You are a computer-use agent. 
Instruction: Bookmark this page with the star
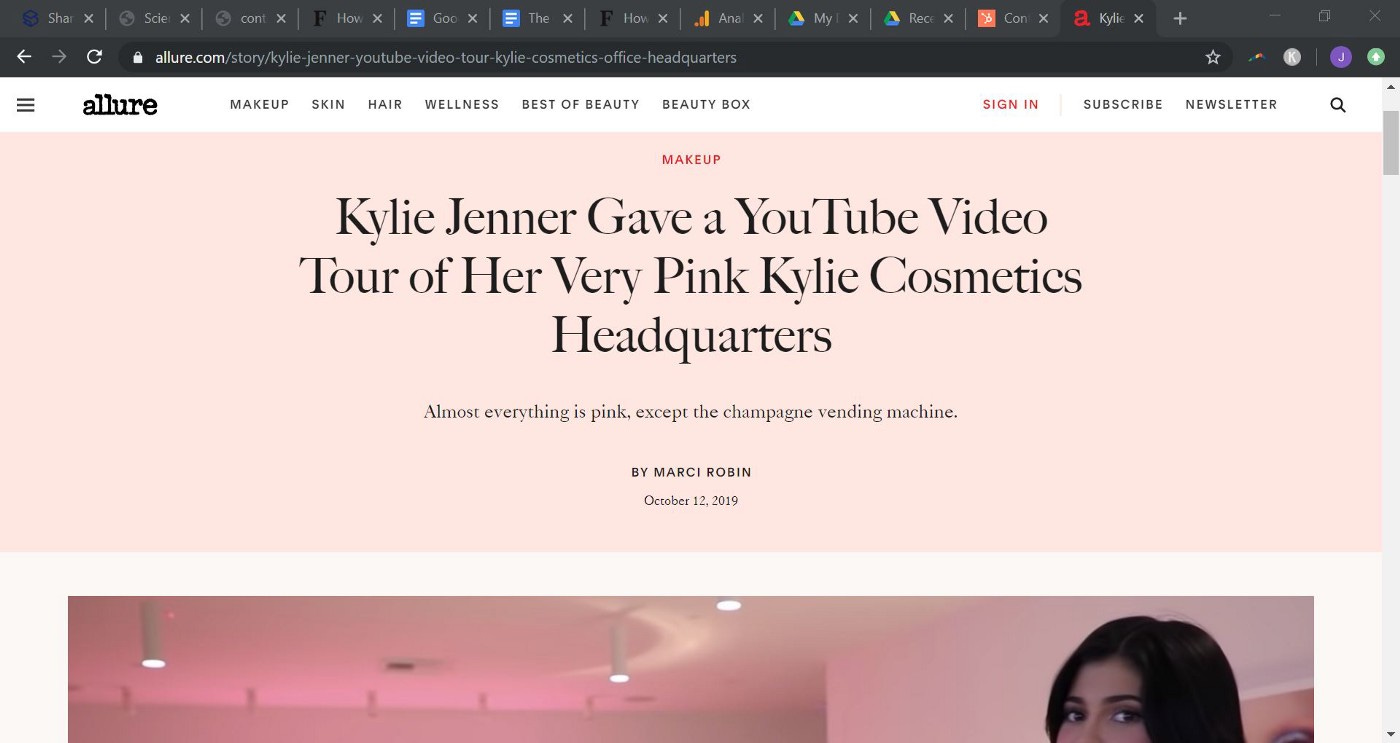click(x=1213, y=57)
